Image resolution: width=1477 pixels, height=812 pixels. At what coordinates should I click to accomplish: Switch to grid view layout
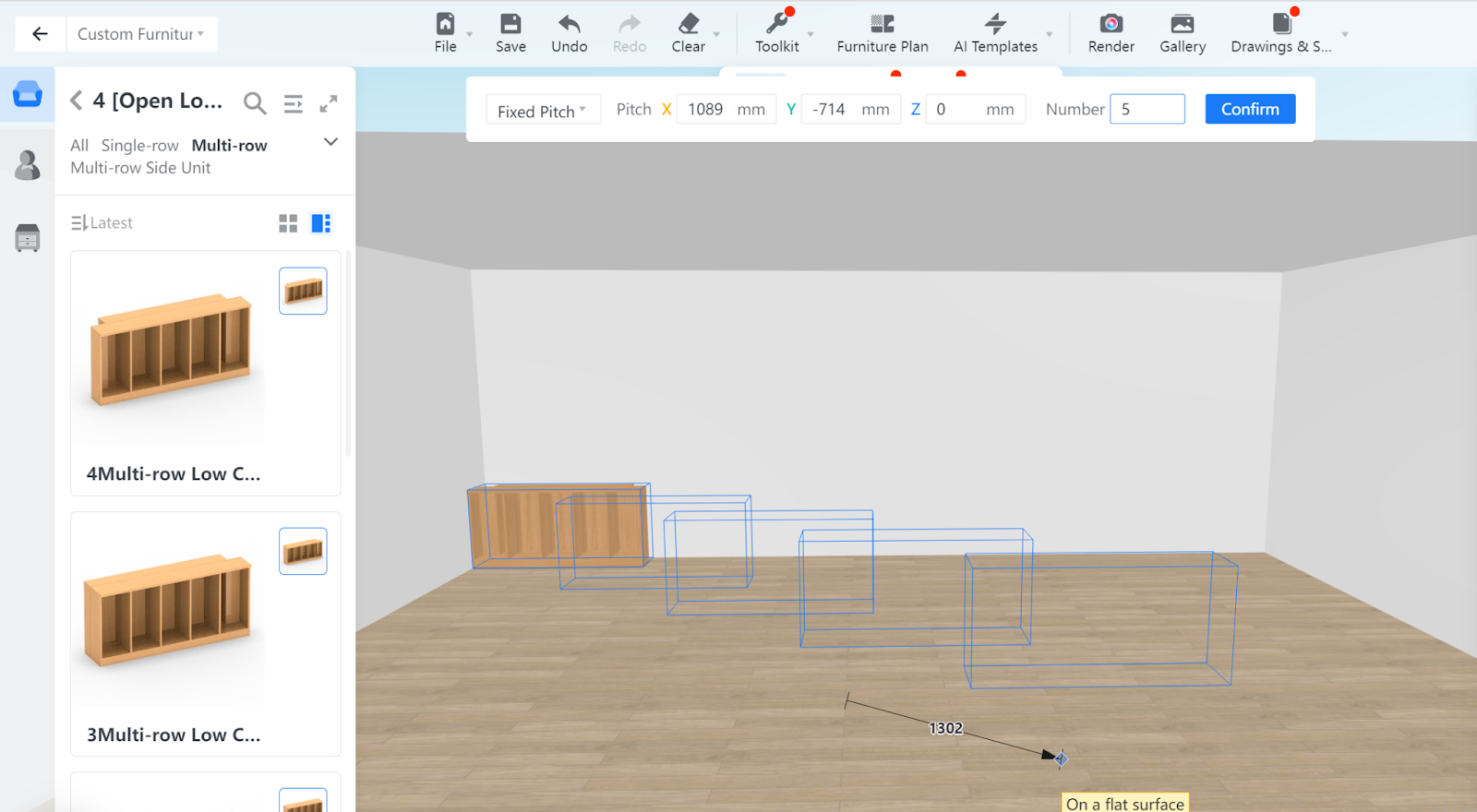pyautogui.click(x=288, y=223)
